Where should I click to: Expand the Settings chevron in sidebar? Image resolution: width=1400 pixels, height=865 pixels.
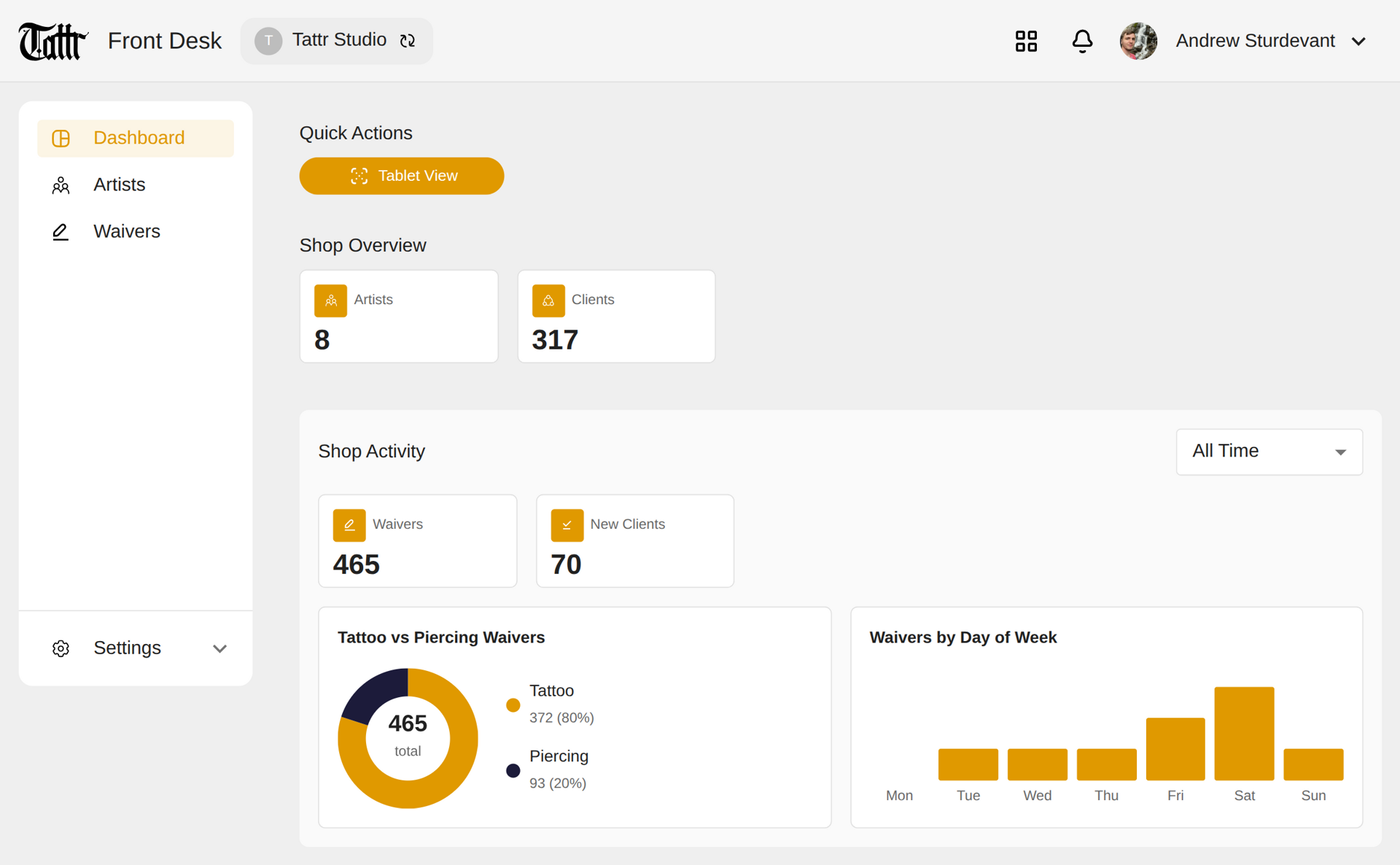(x=219, y=648)
